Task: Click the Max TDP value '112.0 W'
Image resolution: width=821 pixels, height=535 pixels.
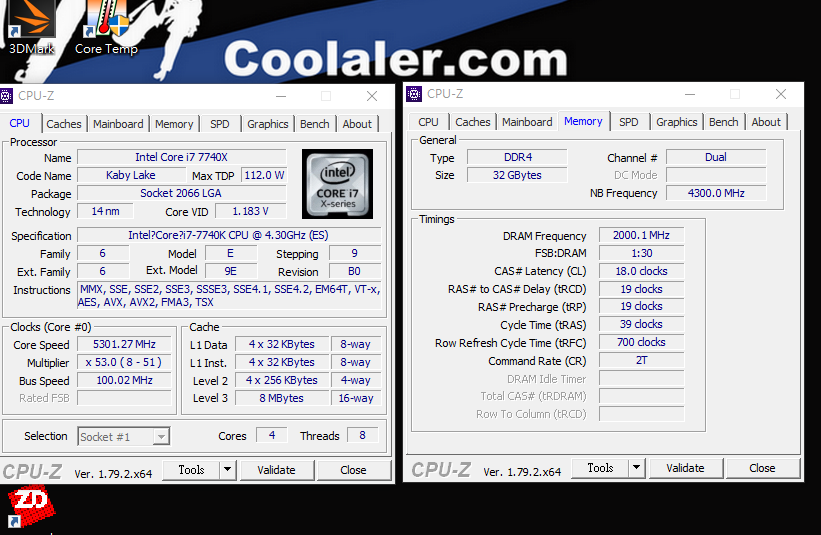Action: pos(263,175)
